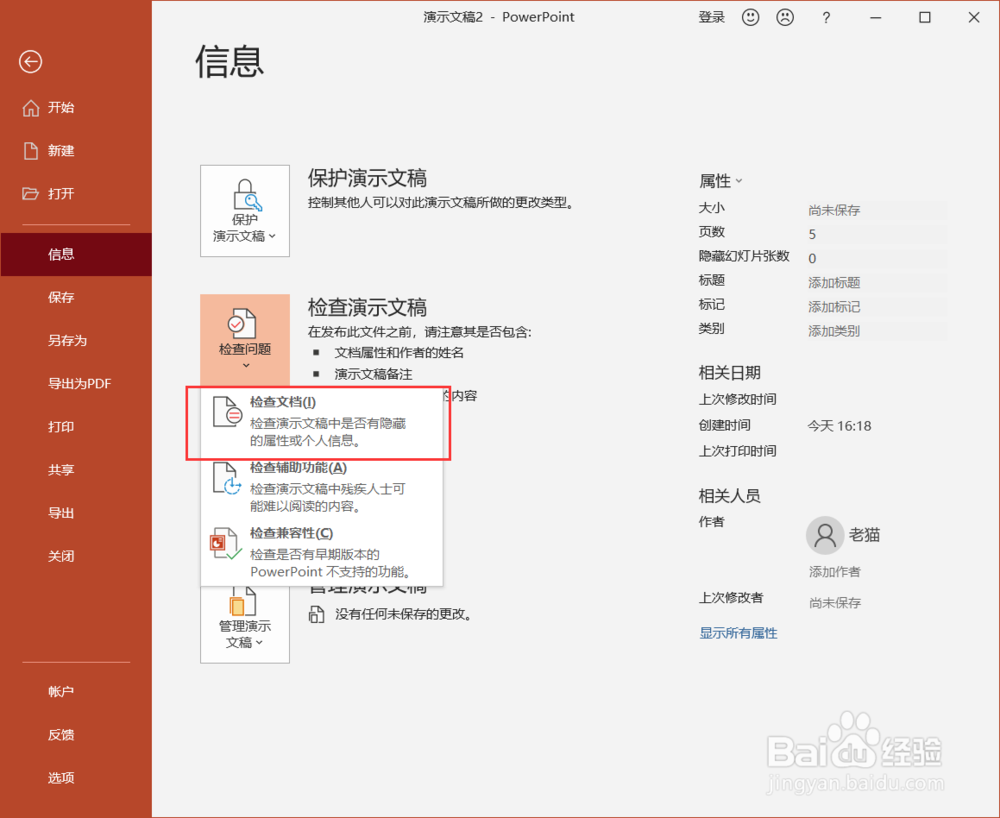Screen dimensions: 1000x818
Task: Expand the 保护演示文稿 dropdown button
Action: tap(245, 211)
